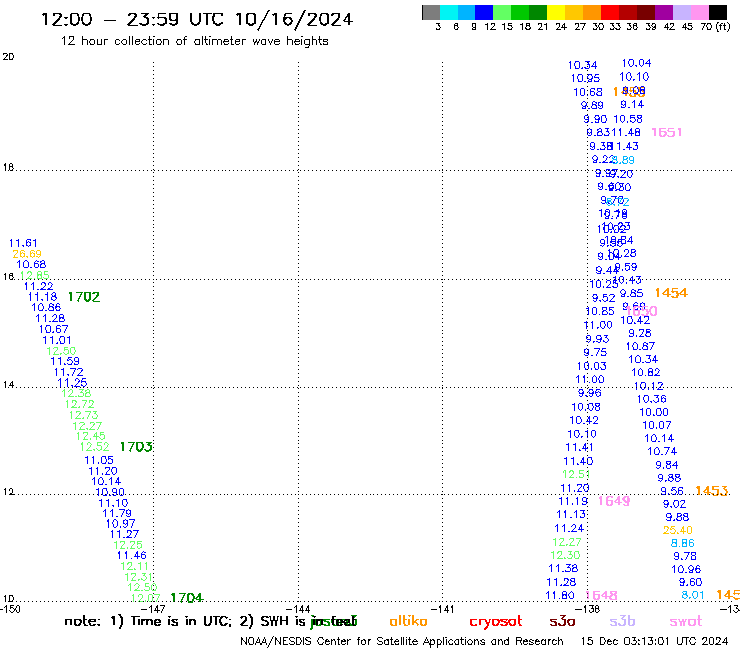The height and width of the screenshot is (650, 740).
Task: Click the subtitle '12 hour collection of altimeter wave heights'
Action: (194, 41)
